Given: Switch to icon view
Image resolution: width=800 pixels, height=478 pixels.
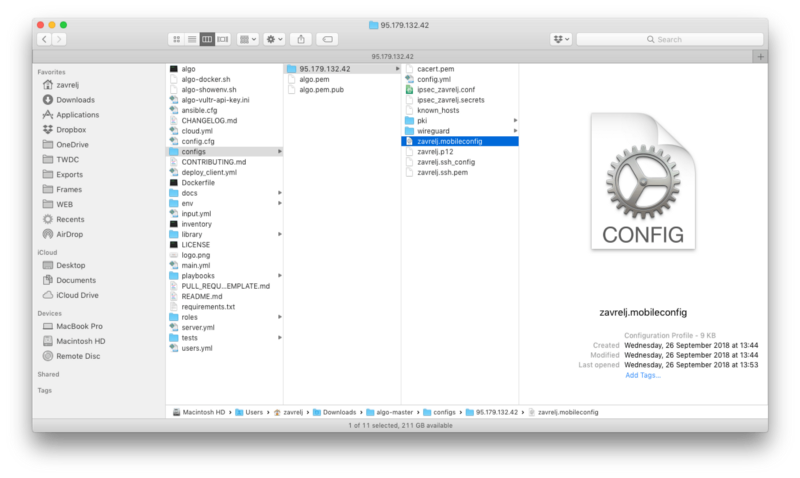Looking at the screenshot, I should pos(176,39).
